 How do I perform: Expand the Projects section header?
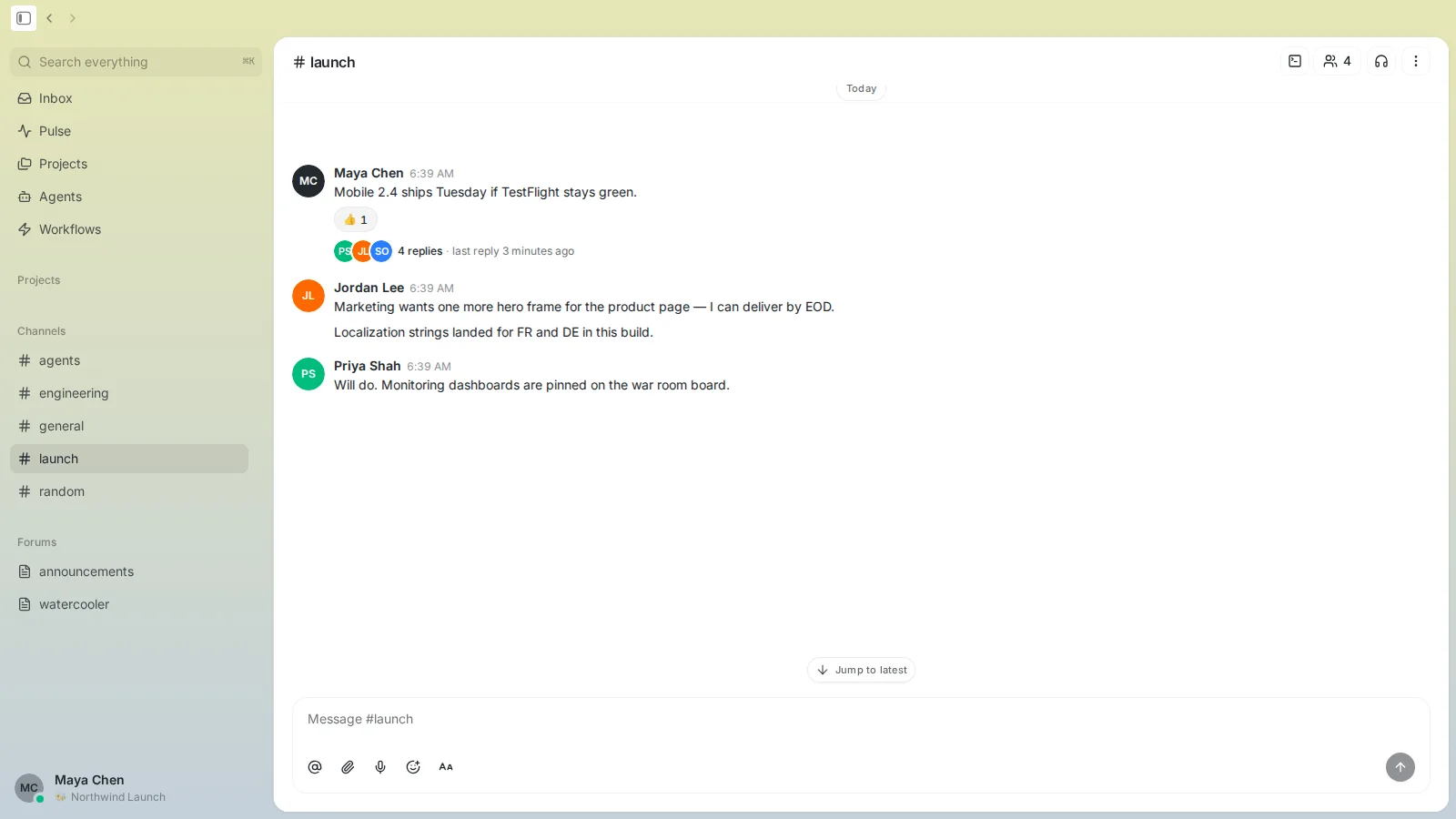(39, 280)
